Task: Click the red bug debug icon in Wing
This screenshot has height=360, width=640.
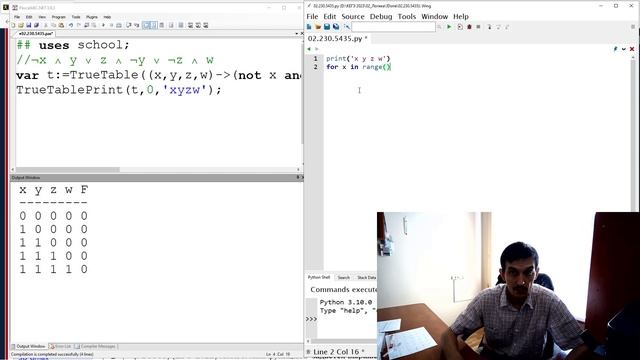Action: [x=469, y=27]
